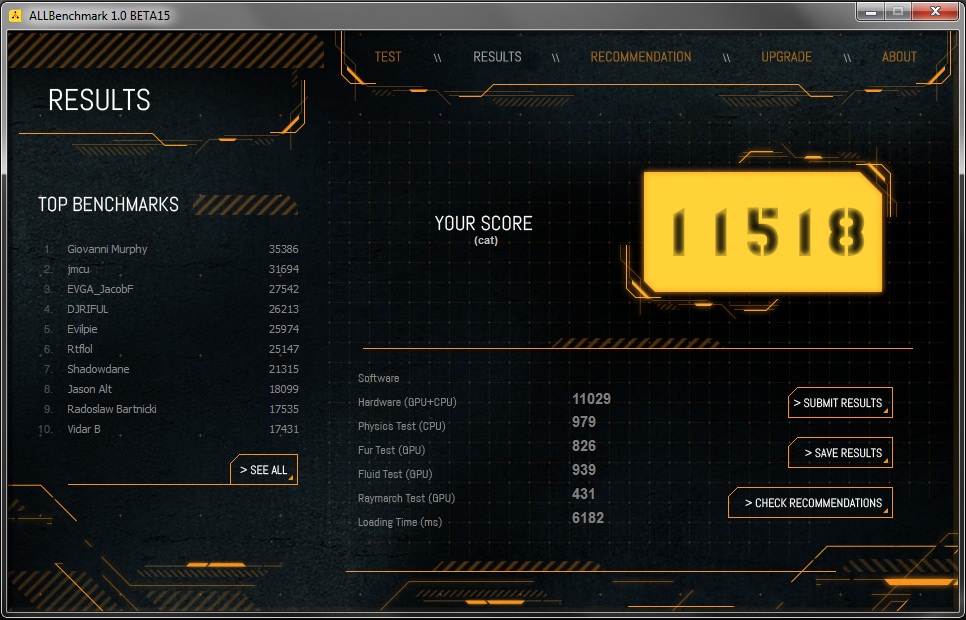Click the Fluid Test (GPU) label
The width and height of the screenshot is (966, 620).
point(395,474)
